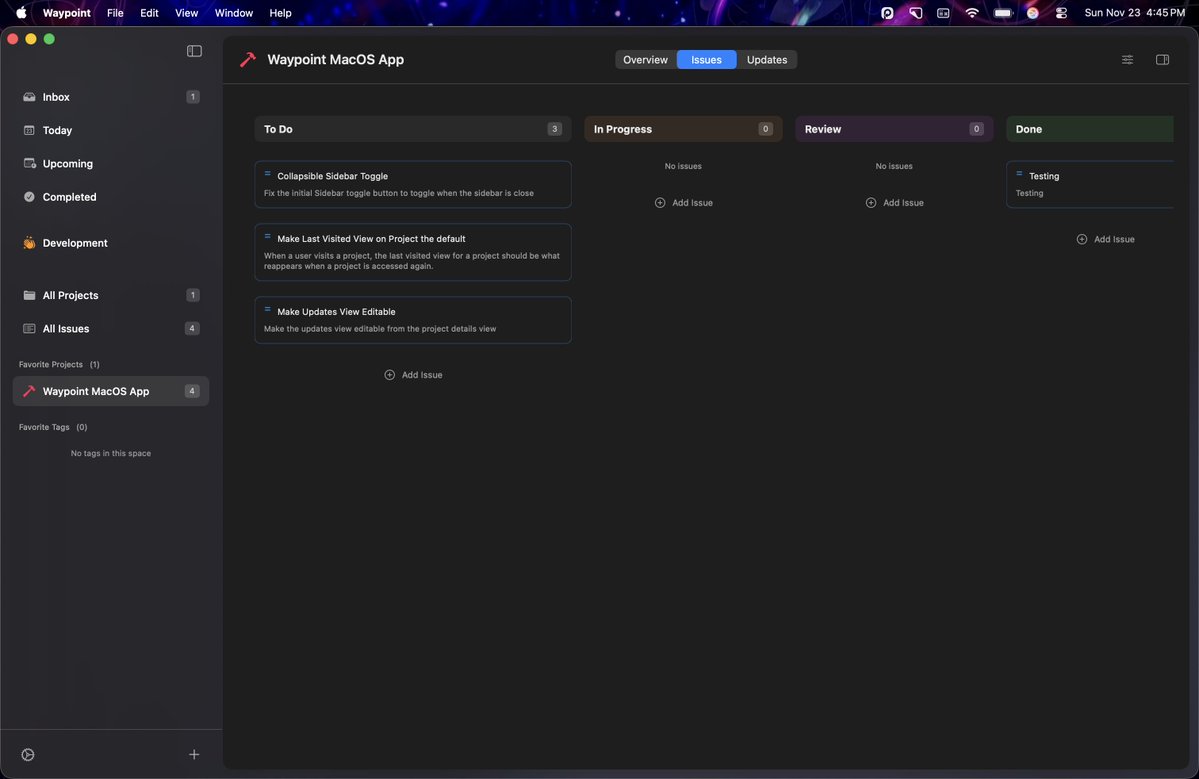This screenshot has height=779, width=1199.
Task: Click the Completed checkmark icon
Action: [x=29, y=197]
